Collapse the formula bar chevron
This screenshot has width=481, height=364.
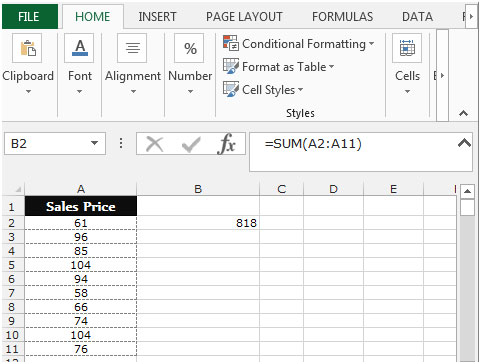coord(464,143)
